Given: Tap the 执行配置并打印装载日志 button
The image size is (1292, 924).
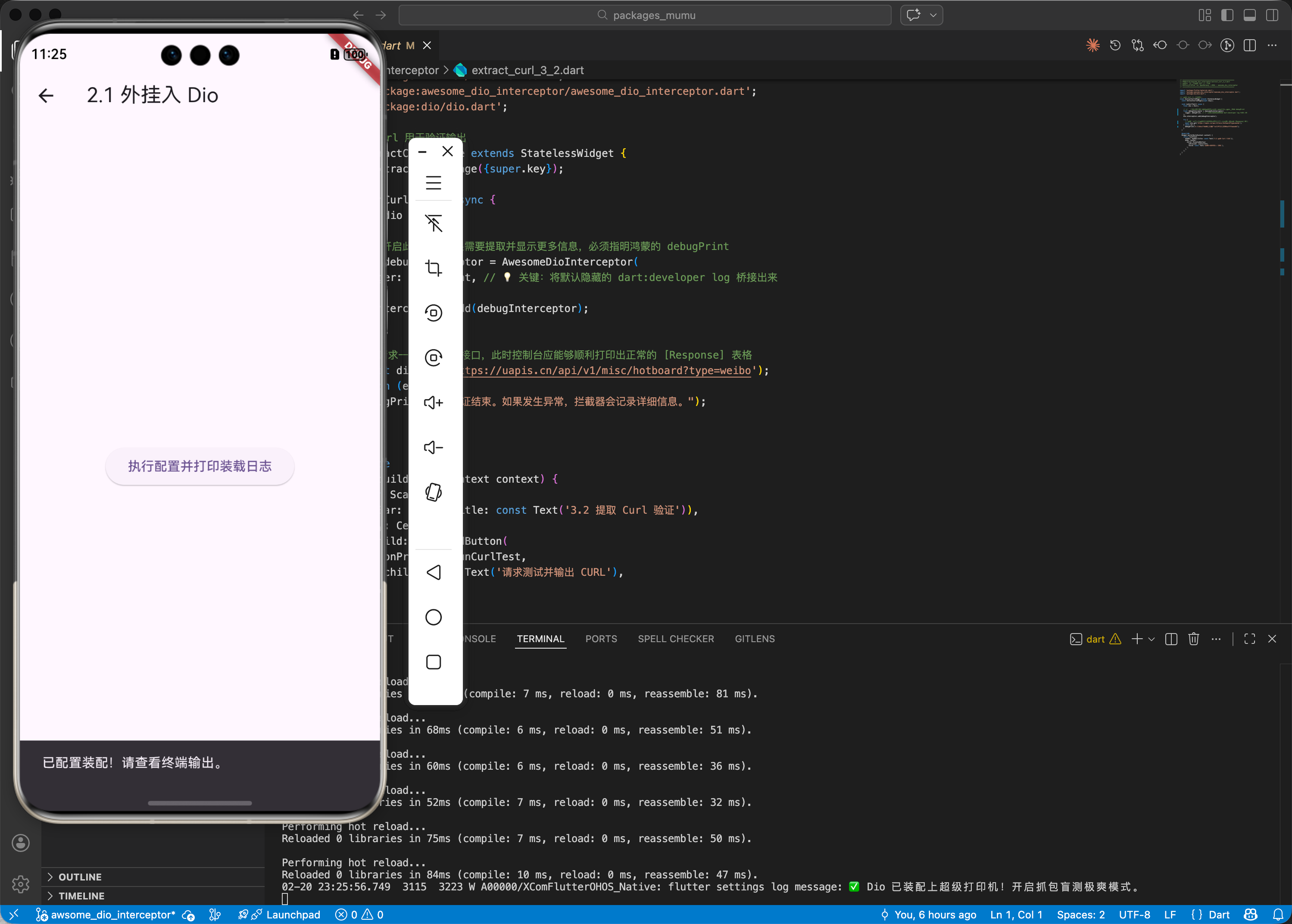Looking at the screenshot, I should (200, 466).
